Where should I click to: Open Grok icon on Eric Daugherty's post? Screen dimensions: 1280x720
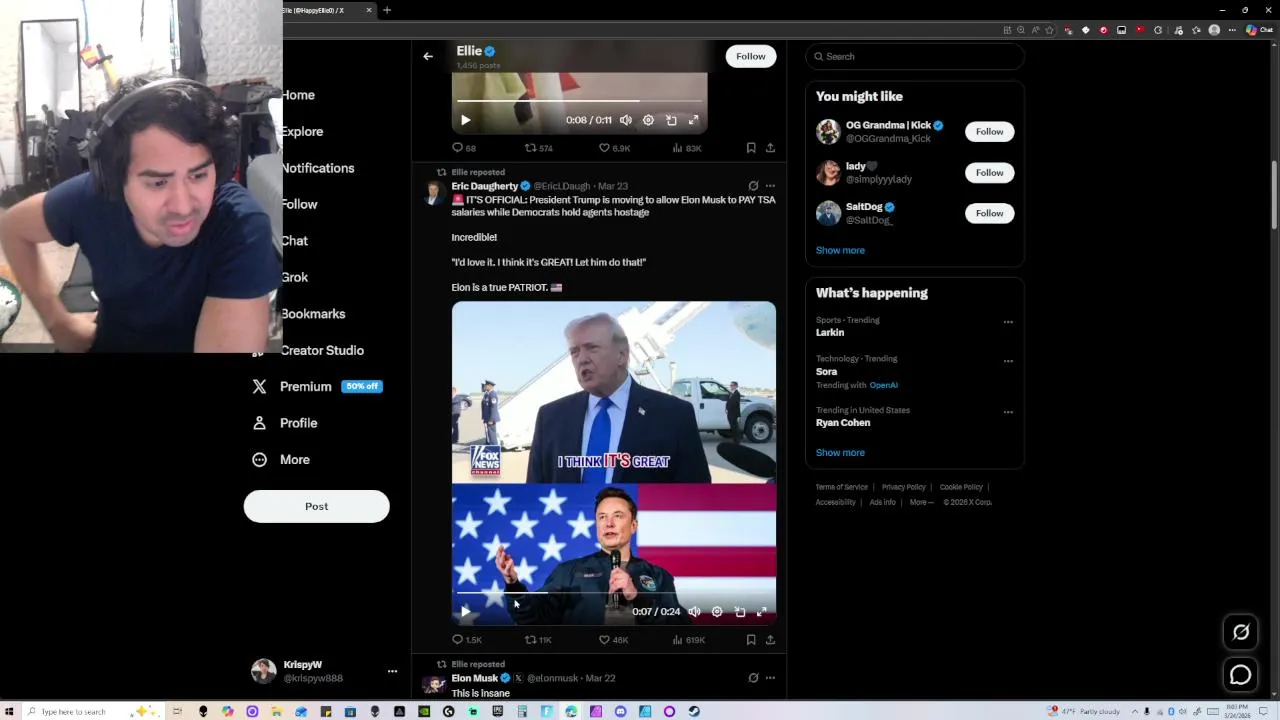click(753, 186)
